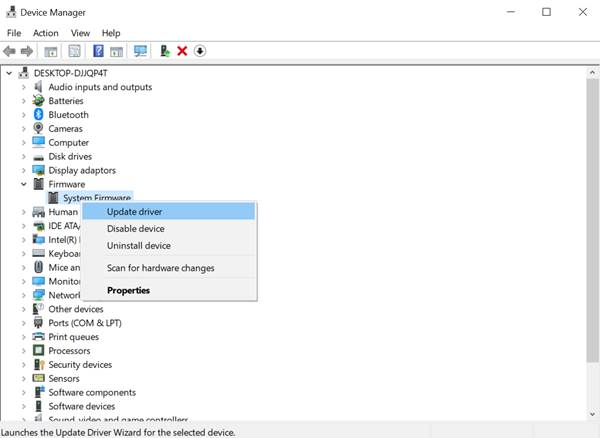This screenshot has height=438, width=600.
Task: Select Disable device in context menu
Action: coord(135,229)
